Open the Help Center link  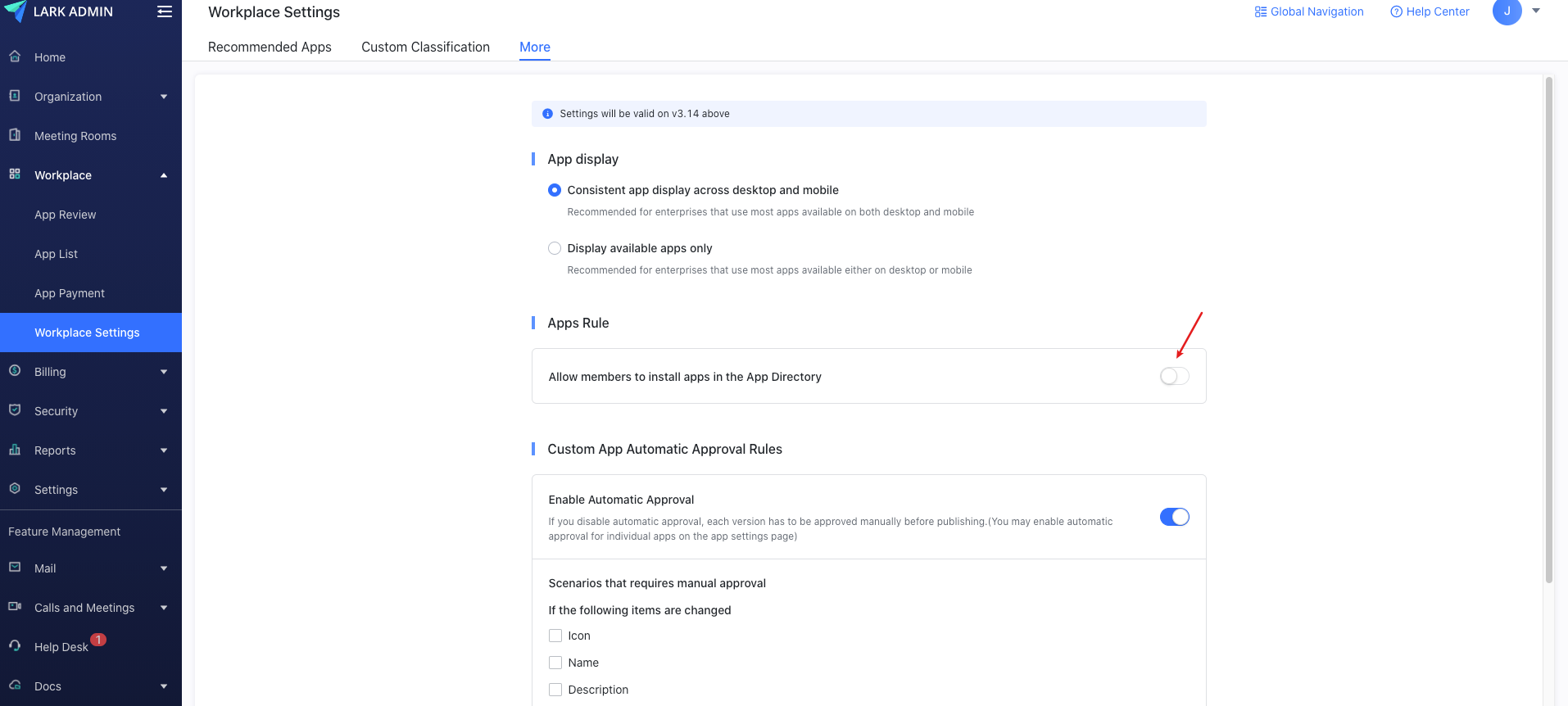point(1430,11)
